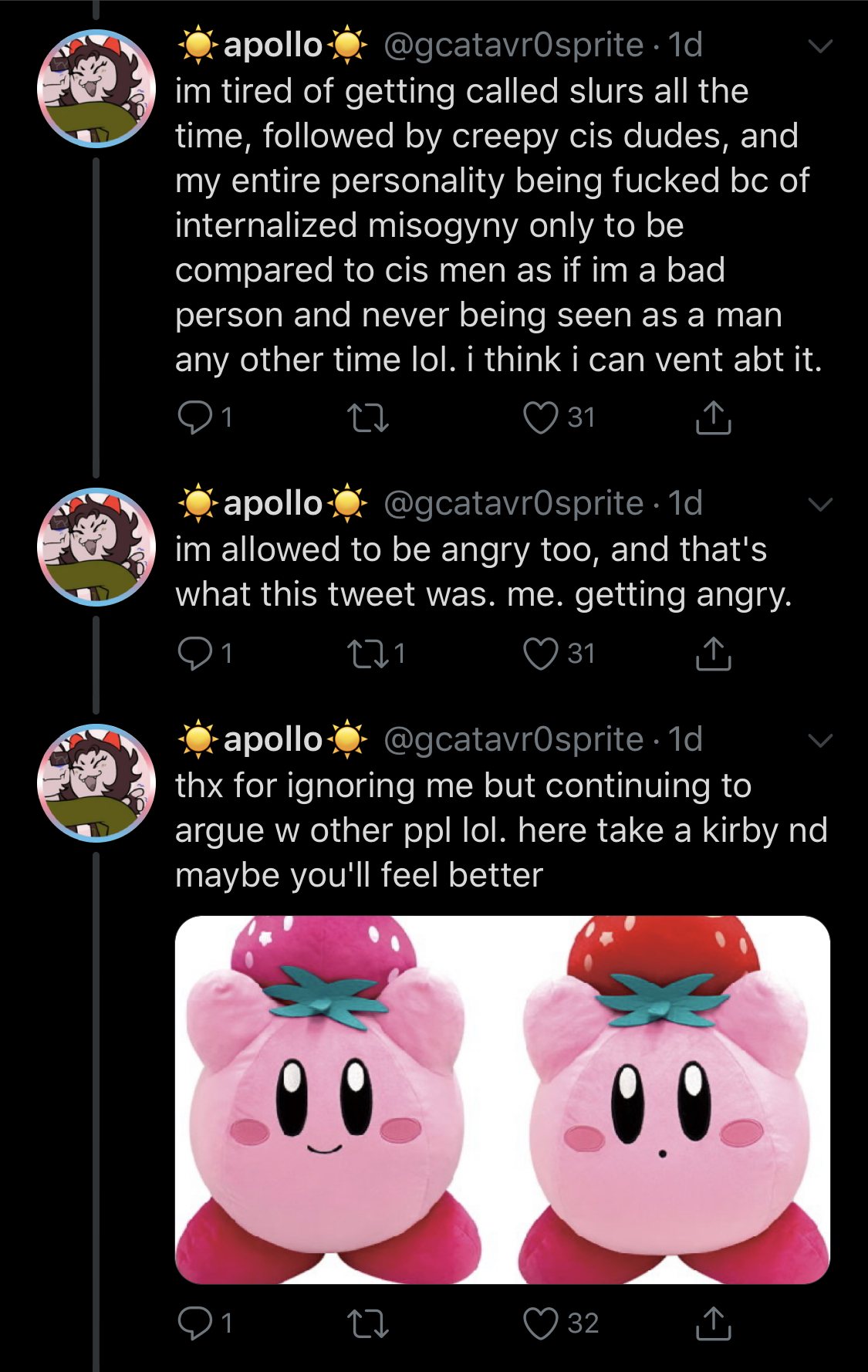Expand the menu chevron on second tweet
This screenshot has width=868, height=1372.
[819, 505]
